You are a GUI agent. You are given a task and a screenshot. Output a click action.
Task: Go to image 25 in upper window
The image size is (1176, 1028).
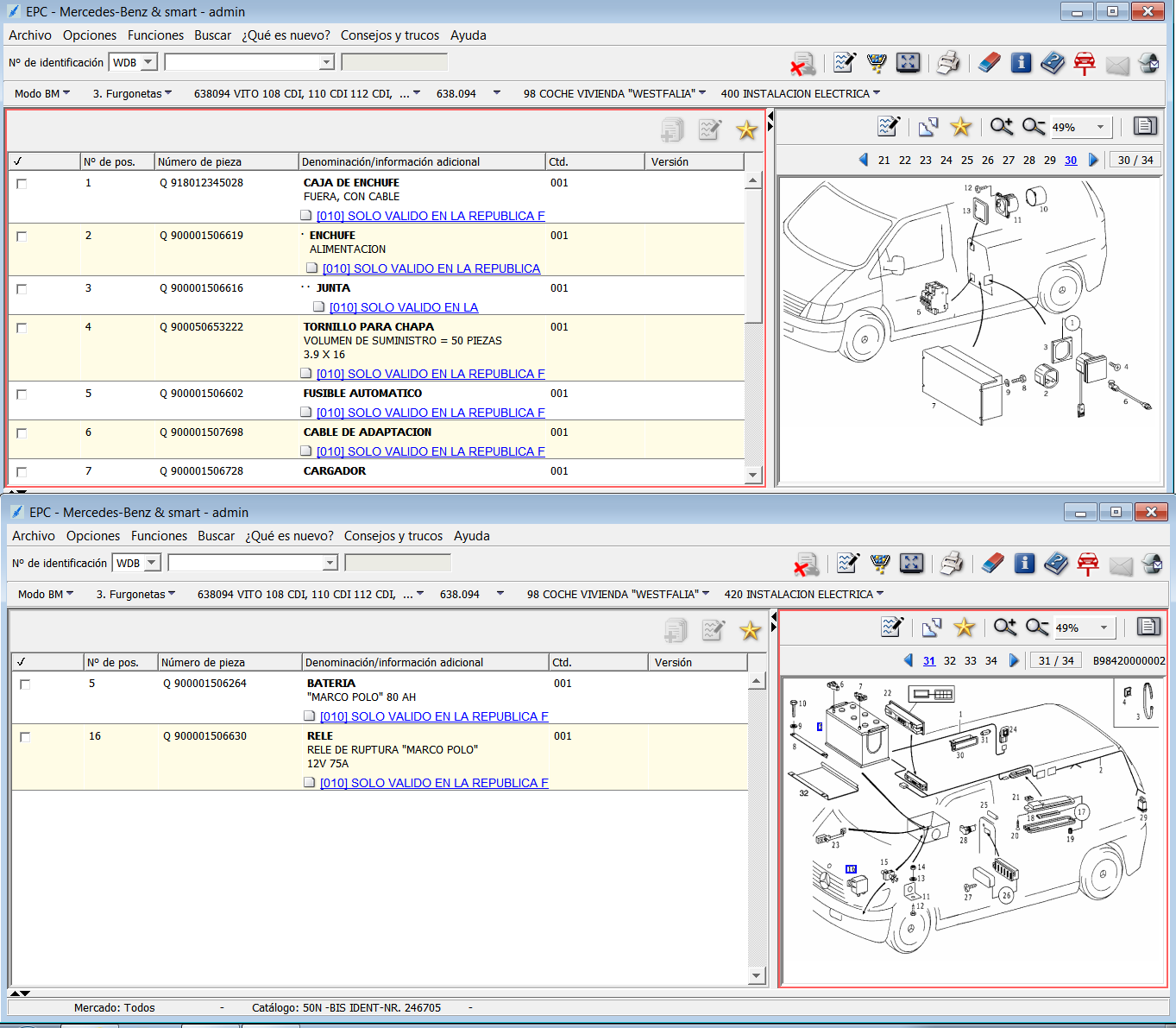click(967, 160)
